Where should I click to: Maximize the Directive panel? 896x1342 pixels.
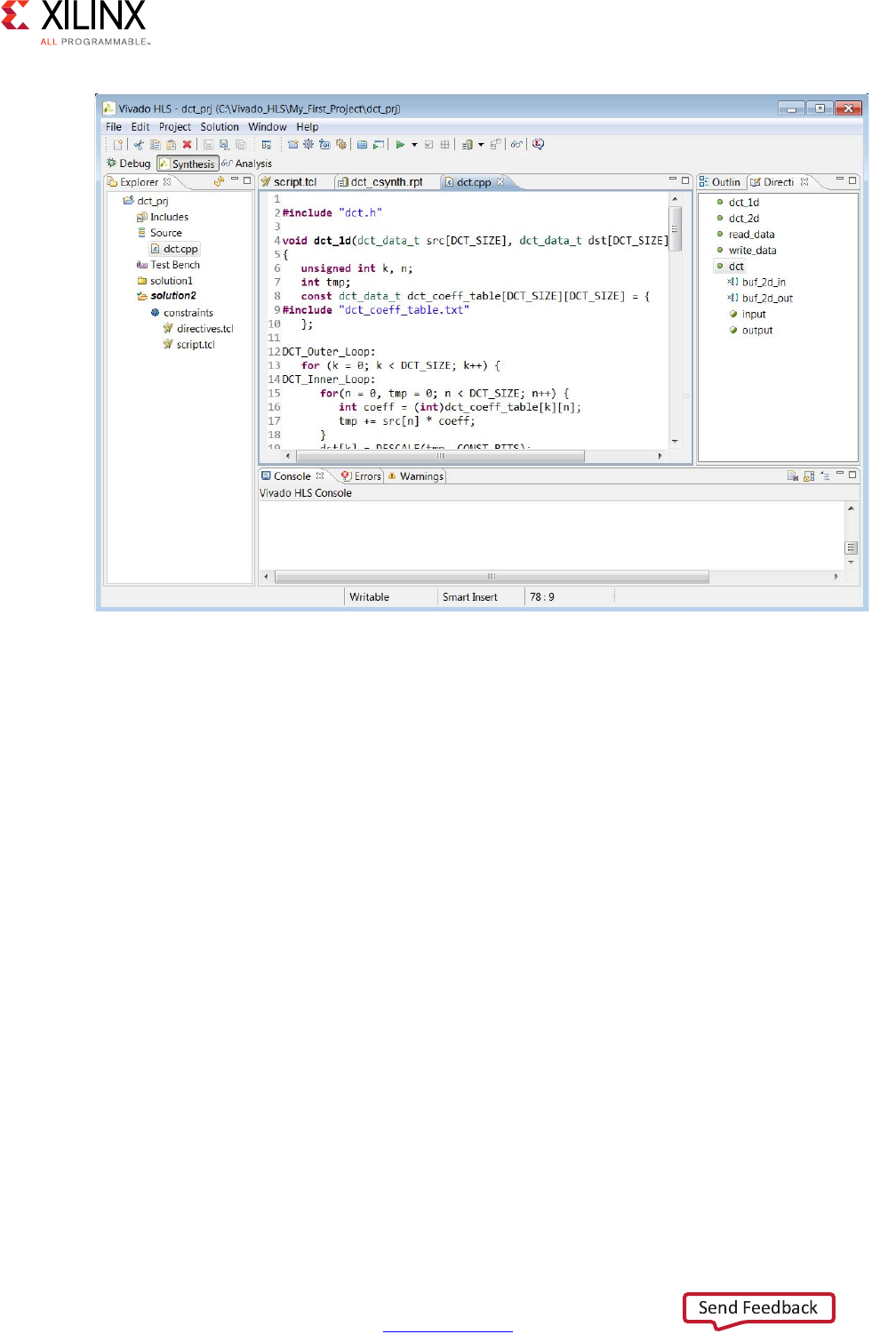pyautogui.click(x=852, y=180)
